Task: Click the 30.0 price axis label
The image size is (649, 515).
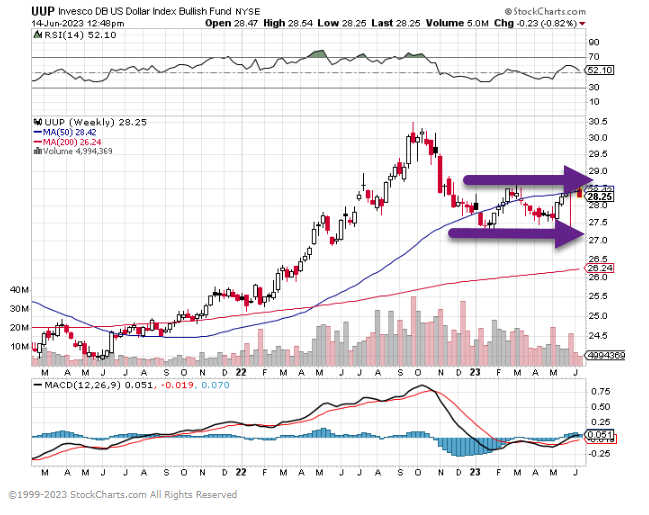Action: [598, 137]
